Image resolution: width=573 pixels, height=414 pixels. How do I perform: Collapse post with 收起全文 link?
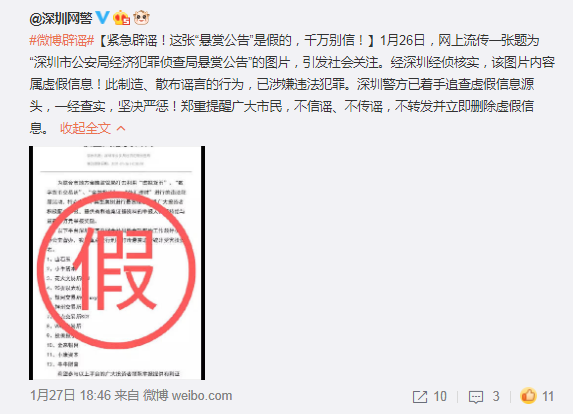pos(86,128)
